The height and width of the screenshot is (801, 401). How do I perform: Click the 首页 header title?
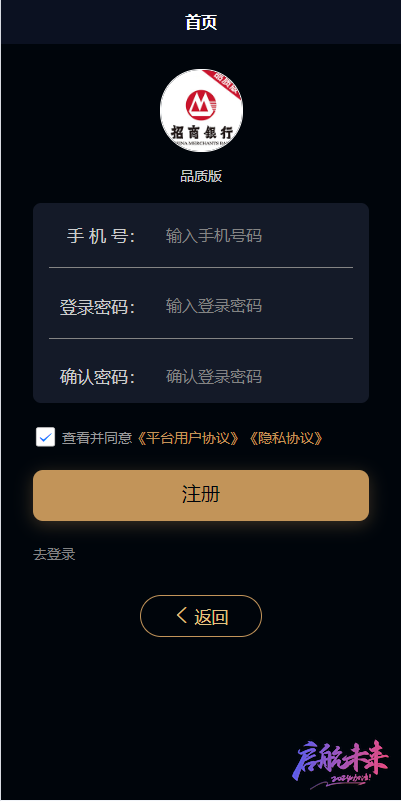coord(201,22)
